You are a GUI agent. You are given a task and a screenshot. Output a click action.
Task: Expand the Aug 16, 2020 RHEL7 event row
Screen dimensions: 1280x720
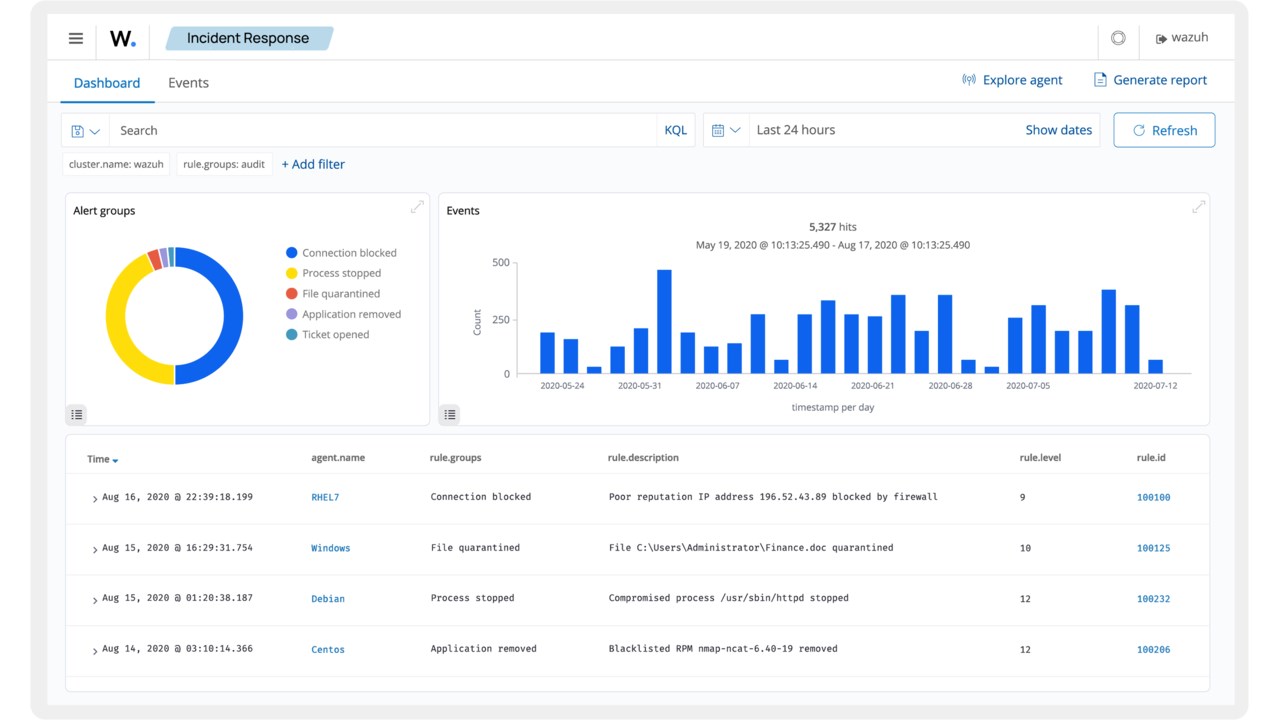click(95, 498)
